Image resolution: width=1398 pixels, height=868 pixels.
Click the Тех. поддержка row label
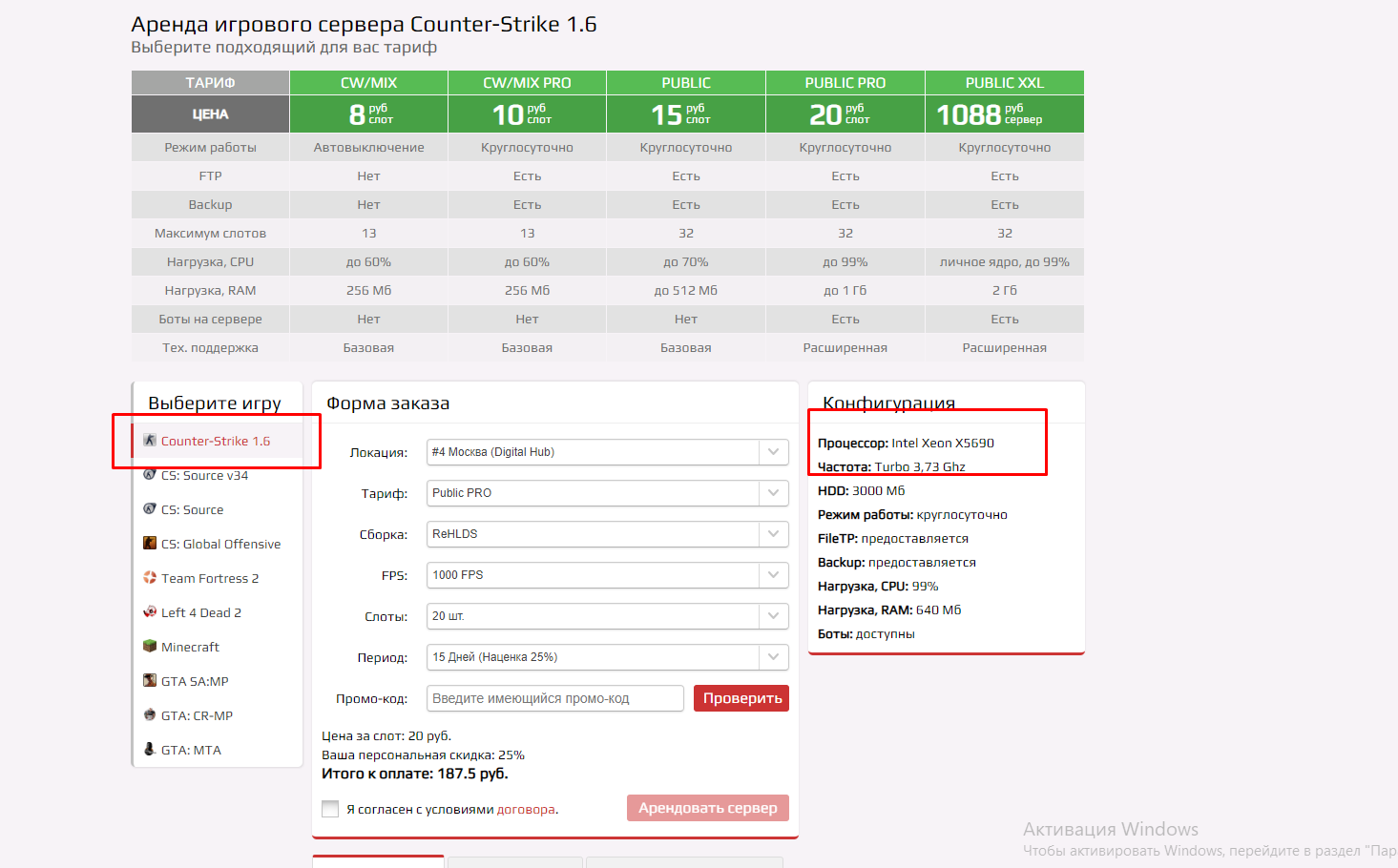[x=210, y=348]
